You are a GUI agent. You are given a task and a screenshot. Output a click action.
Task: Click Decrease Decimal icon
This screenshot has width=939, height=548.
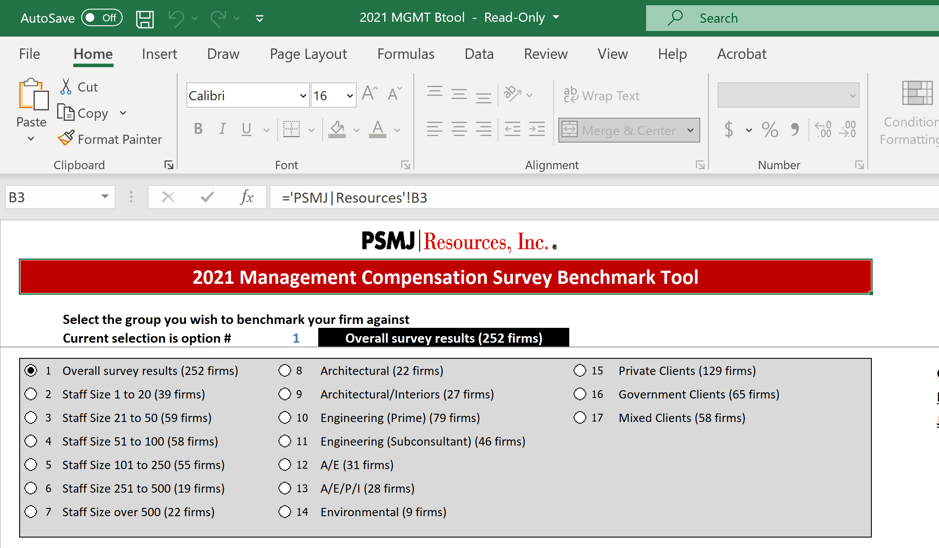[848, 129]
